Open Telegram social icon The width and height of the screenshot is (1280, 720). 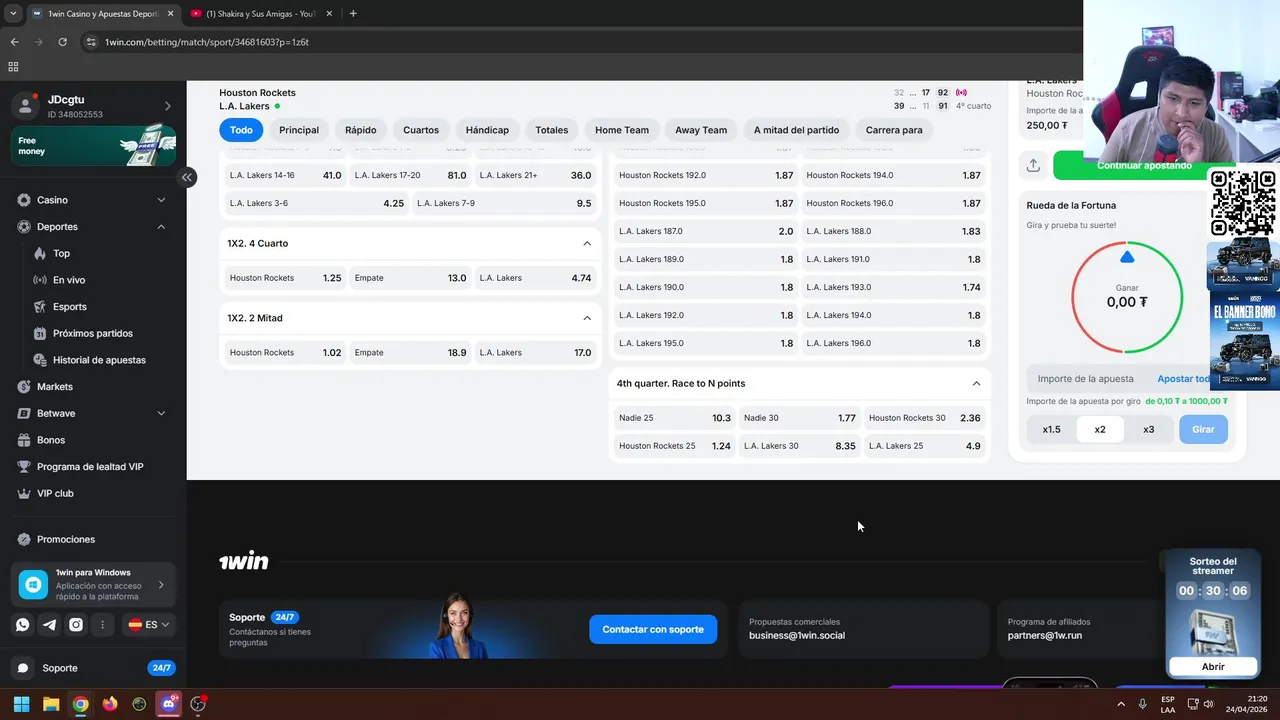(49, 625)
